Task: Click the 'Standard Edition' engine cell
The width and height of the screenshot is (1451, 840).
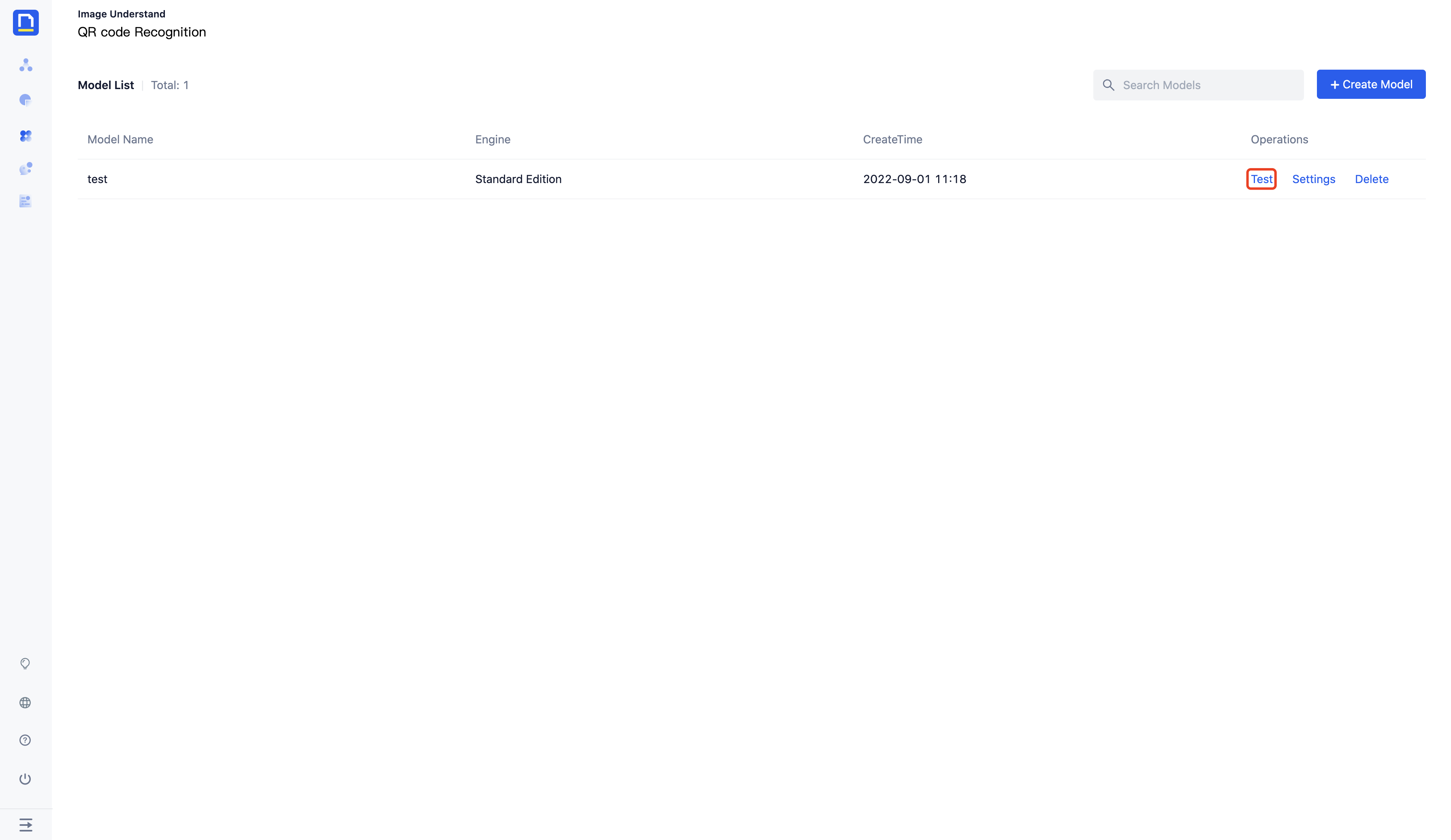Action: coord(518,179)
